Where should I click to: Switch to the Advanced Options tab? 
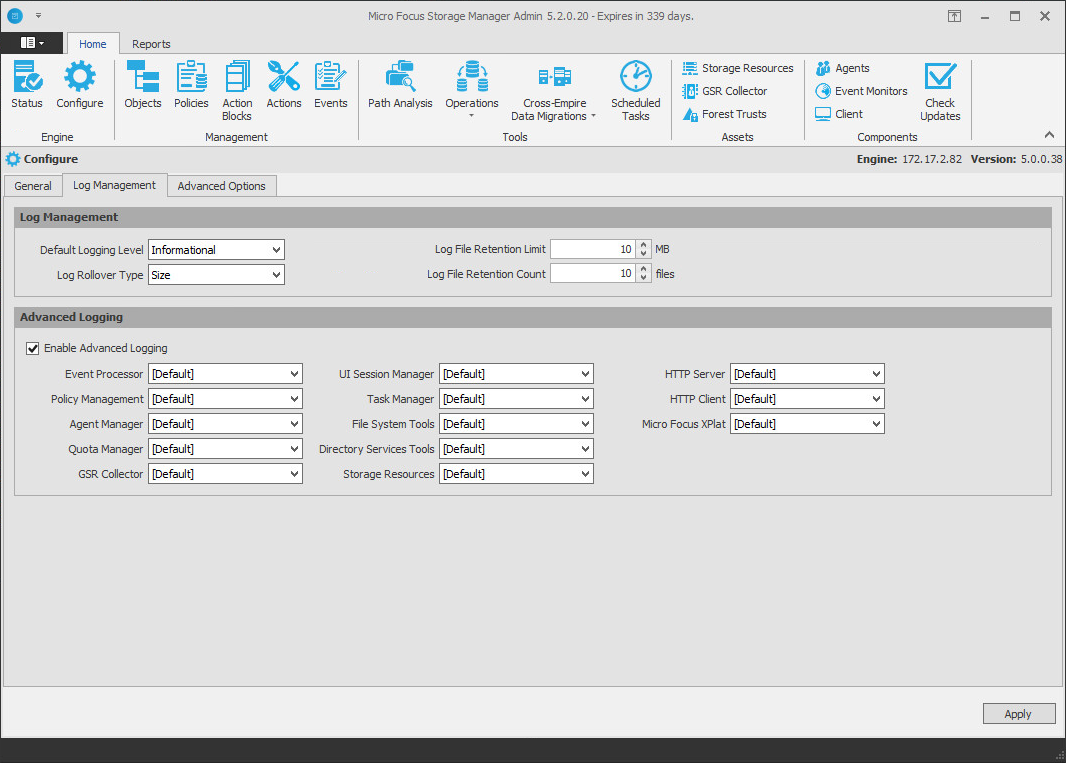pyautogui.click(x=221, y=186)
